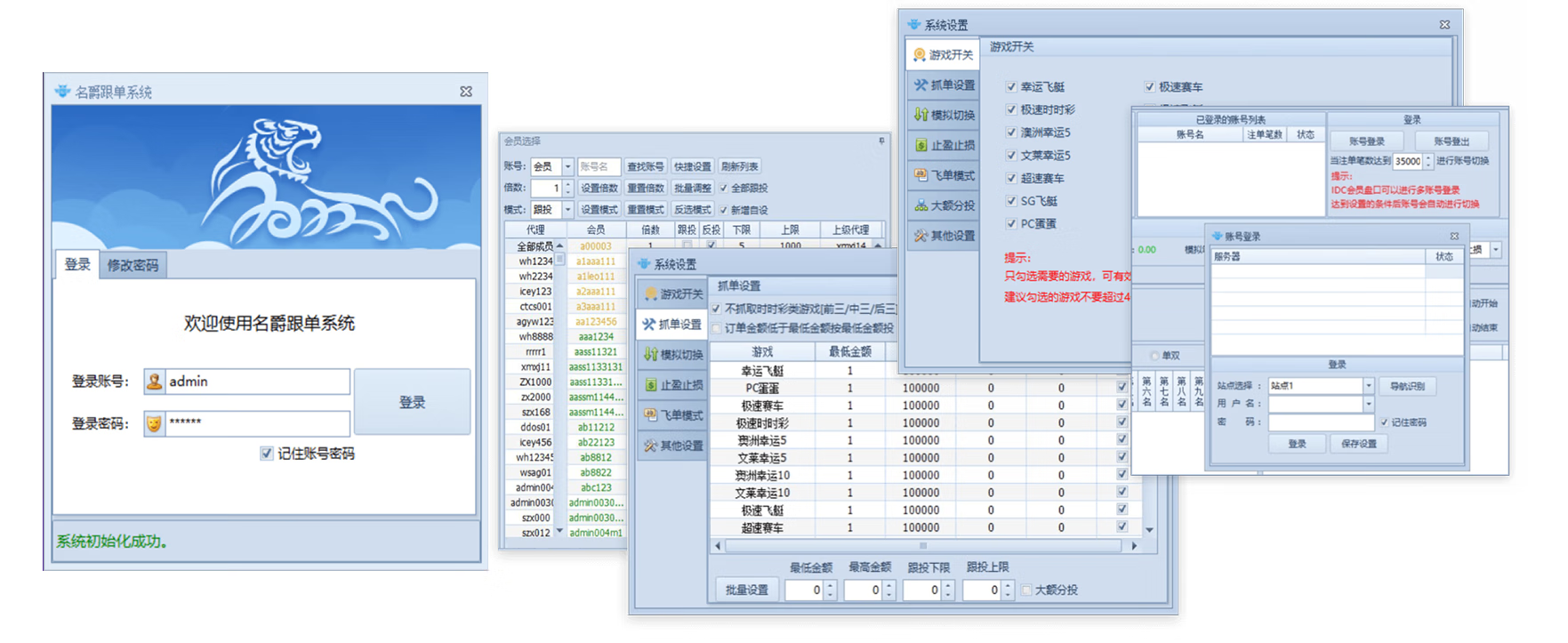Click the 账号名 search input field
This screenshot has height=643, width=1568.
point(598,166)
